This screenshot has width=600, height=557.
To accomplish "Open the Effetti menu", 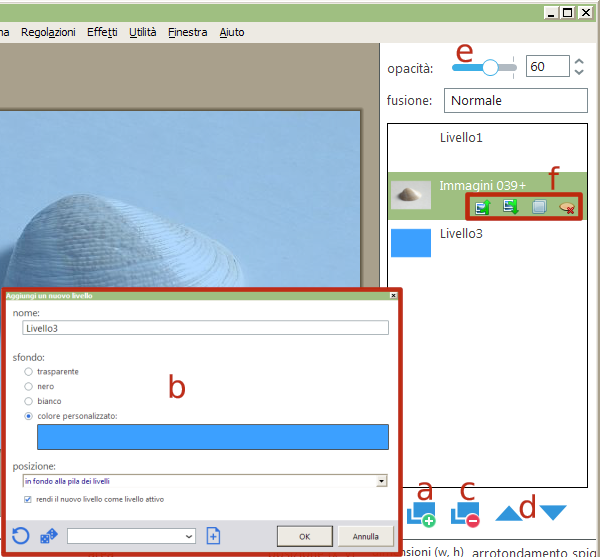I will pyautogui.click(x=101, y=32).
